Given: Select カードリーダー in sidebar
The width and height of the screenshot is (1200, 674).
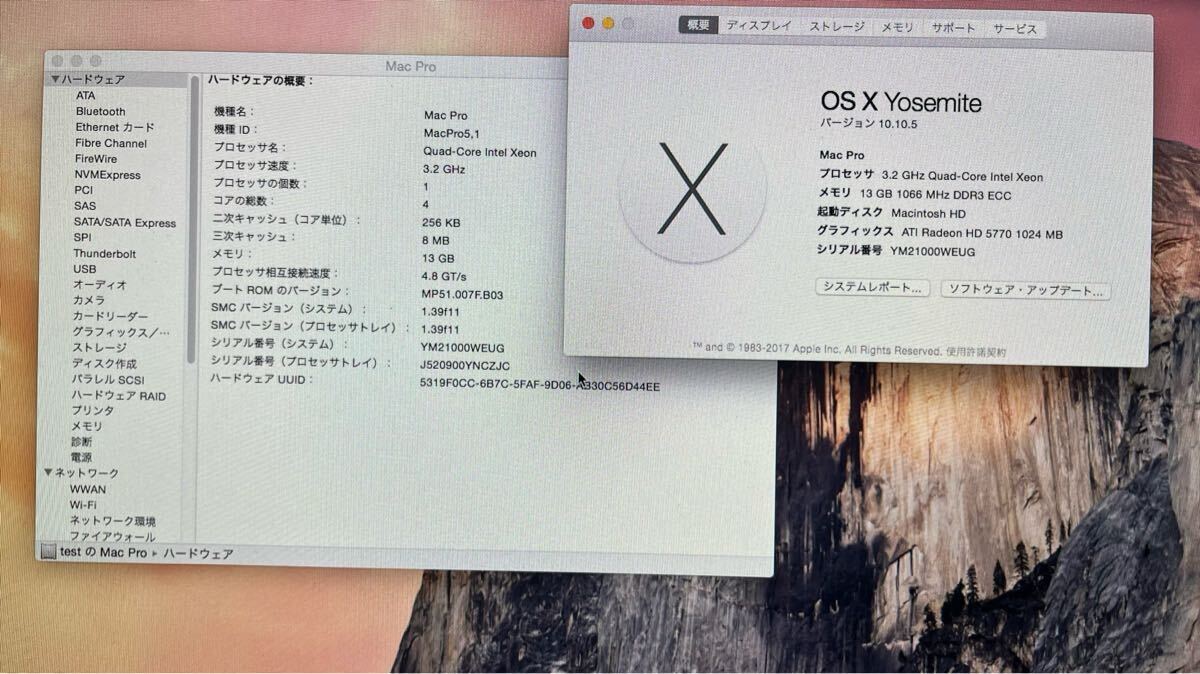Looking at the screenshot, I should pos(110,317).
